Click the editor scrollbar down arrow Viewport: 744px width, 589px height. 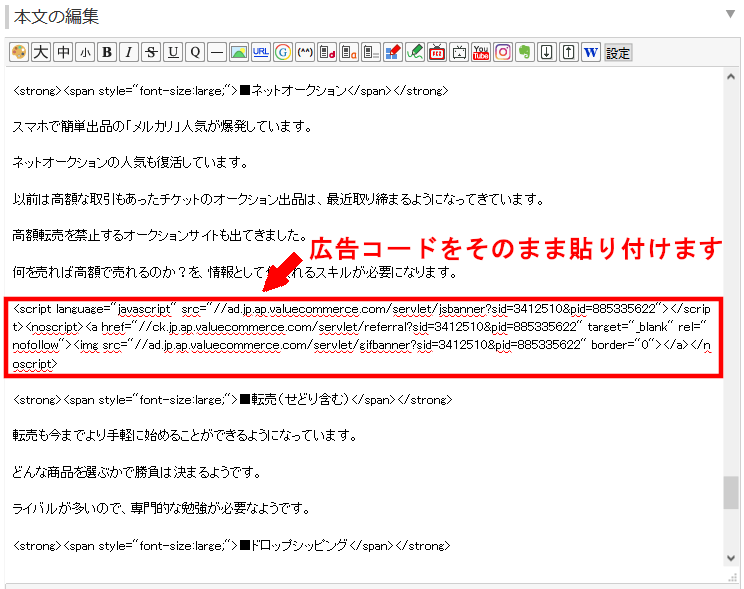(731, 558)
